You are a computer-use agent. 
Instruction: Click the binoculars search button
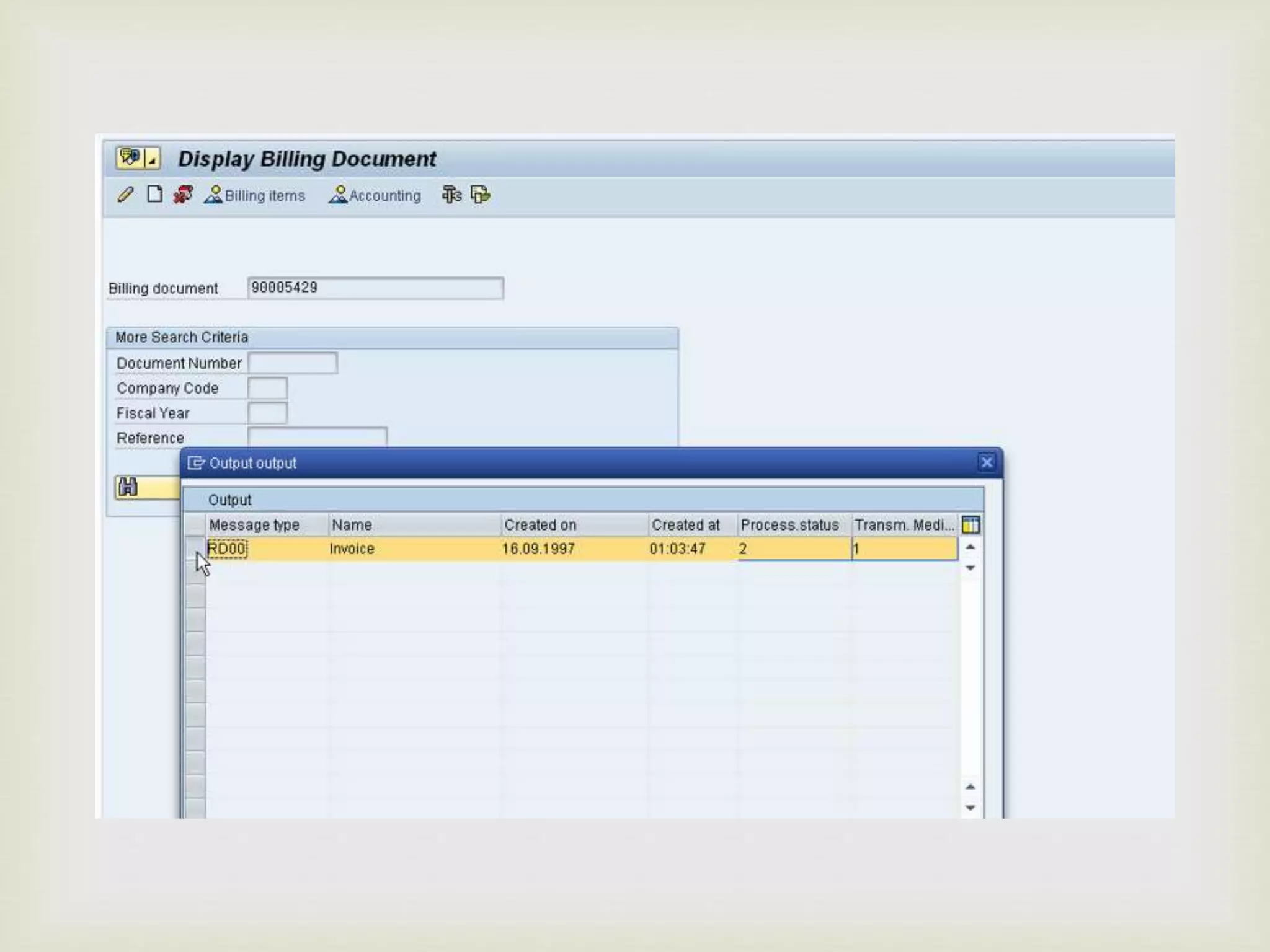128,487
